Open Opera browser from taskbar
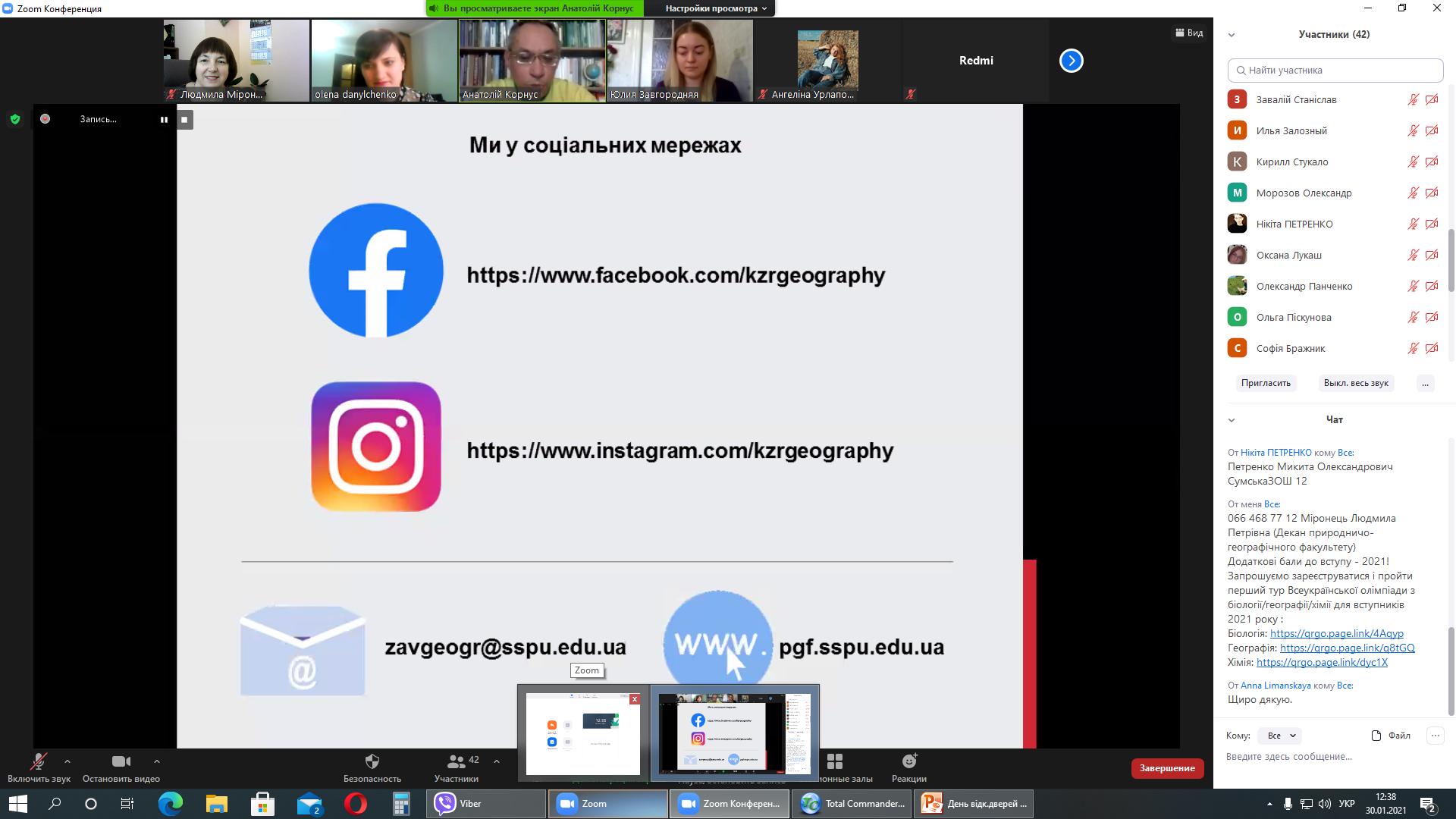This screenshot has width=1456, height=819. point(355,804)
